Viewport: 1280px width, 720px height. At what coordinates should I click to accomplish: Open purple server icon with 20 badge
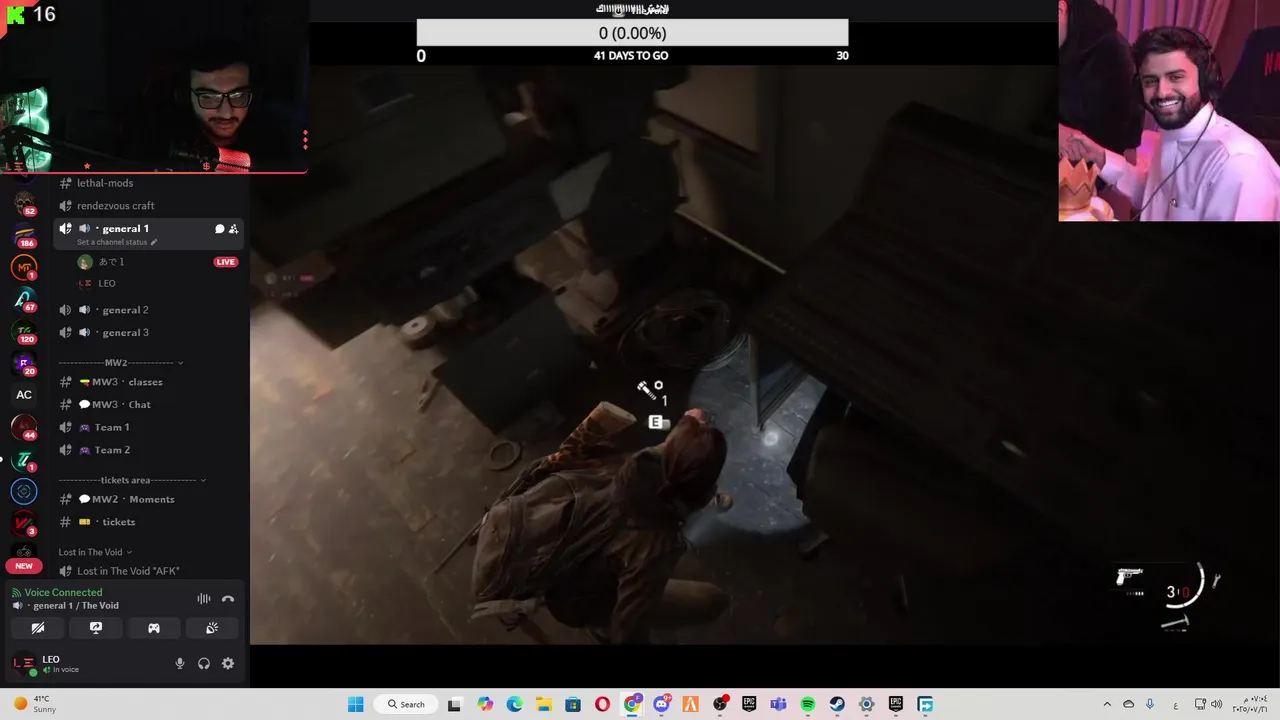(x=24, y=363)
